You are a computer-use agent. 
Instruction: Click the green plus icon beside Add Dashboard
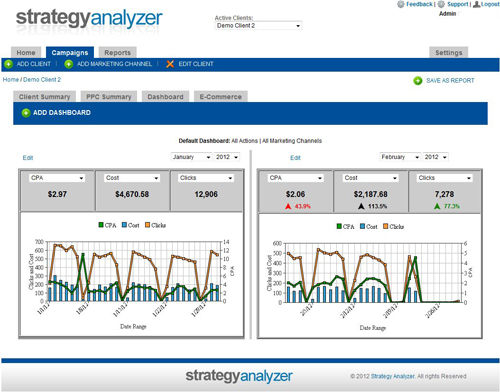coord(26,113)
